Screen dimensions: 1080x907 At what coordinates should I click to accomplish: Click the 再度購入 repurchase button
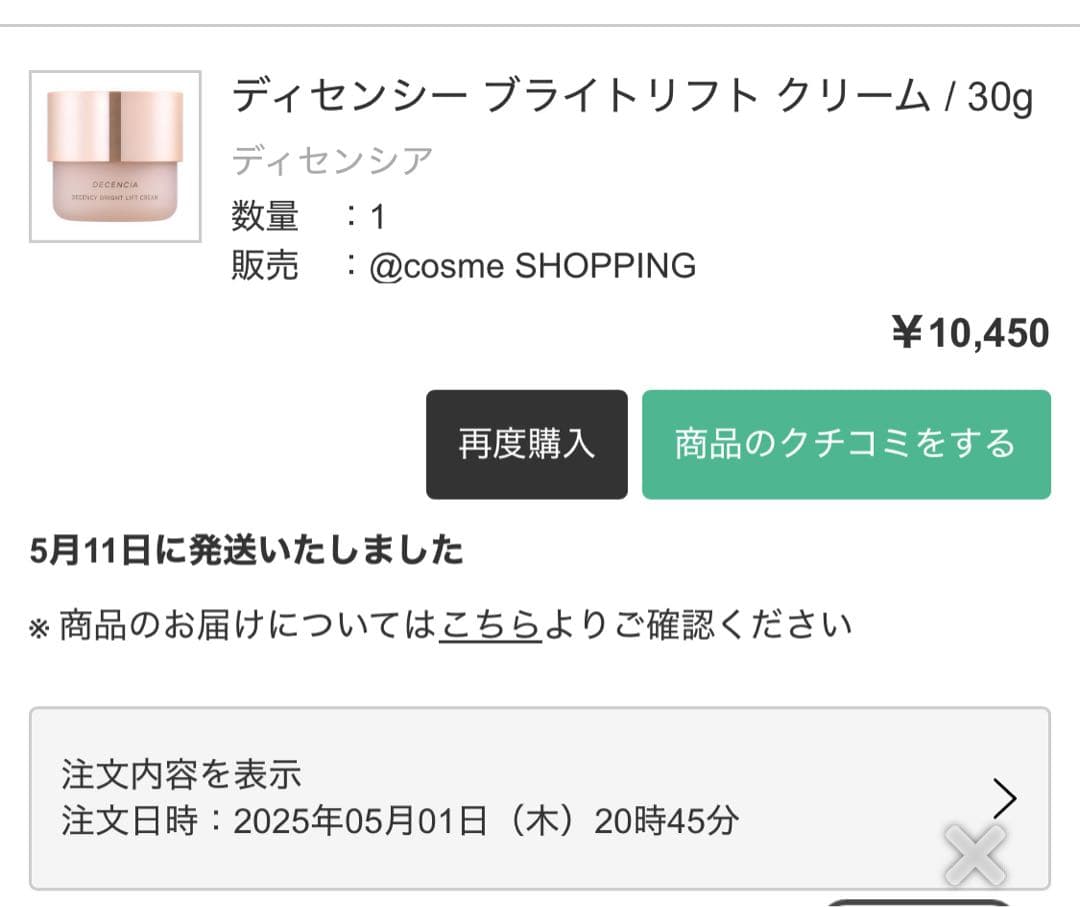527,445
